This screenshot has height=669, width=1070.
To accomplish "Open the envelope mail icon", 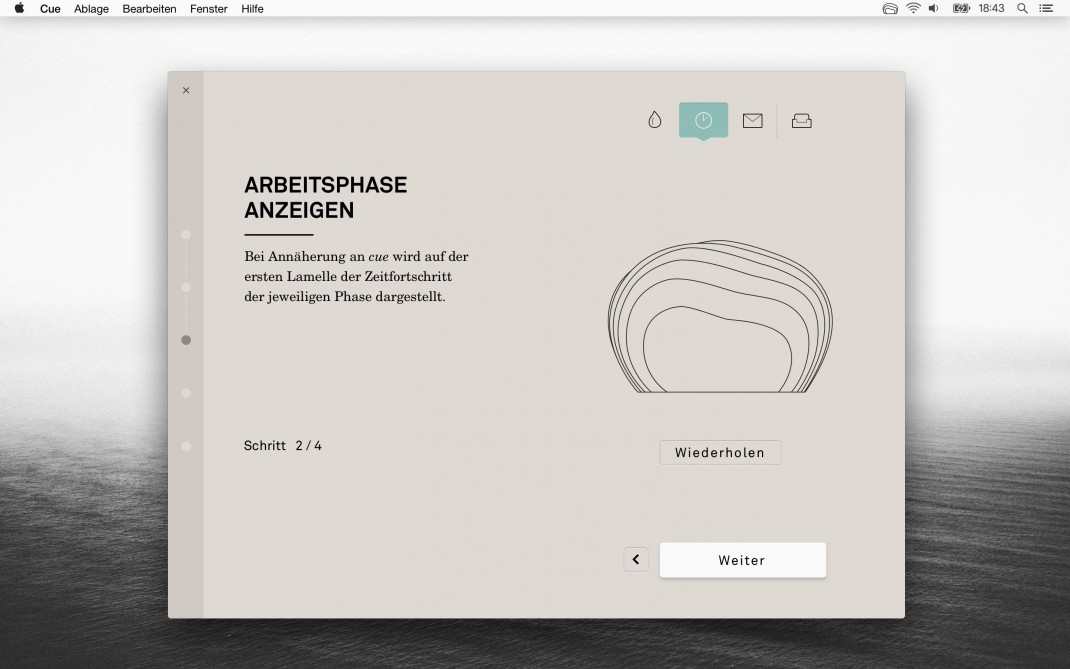I will (x=752, y=120).
